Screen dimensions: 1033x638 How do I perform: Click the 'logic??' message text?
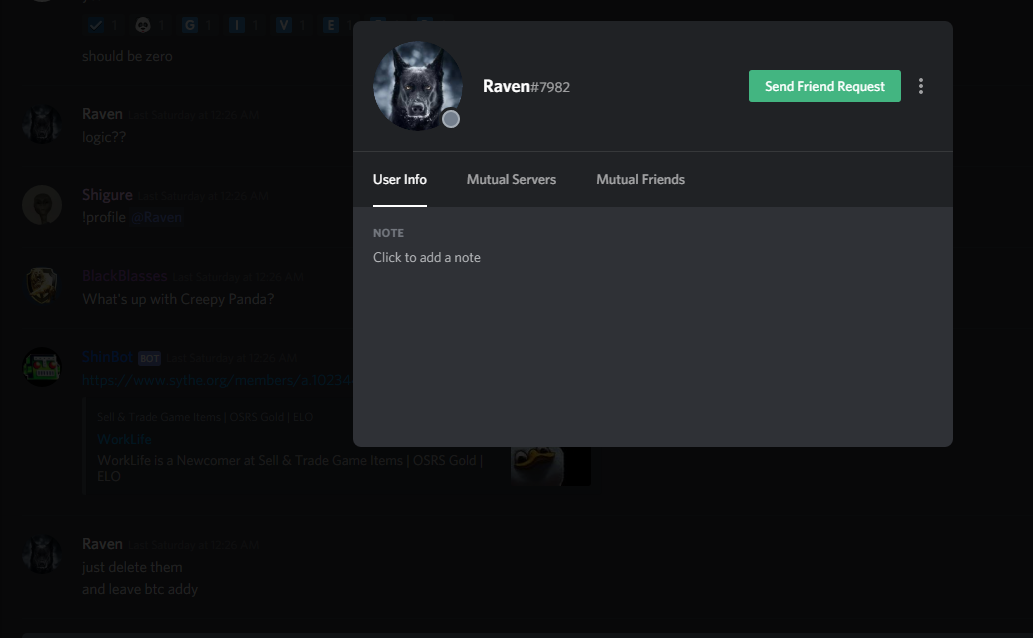103,137
